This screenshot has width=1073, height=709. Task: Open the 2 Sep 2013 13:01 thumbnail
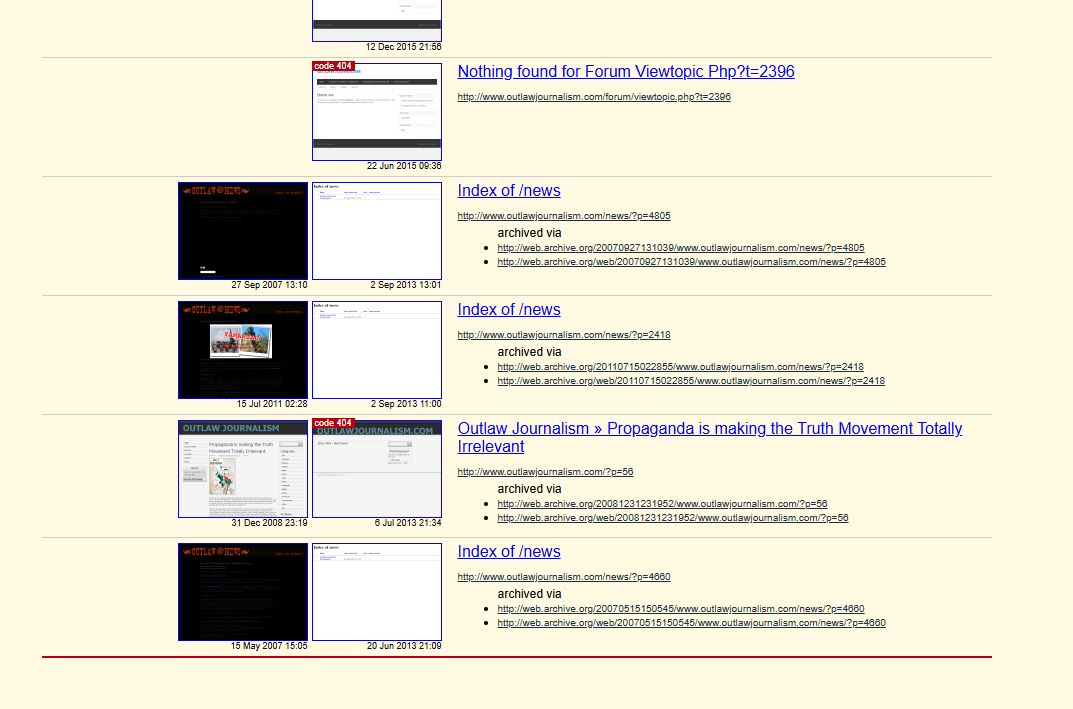[x=377, y=231]
